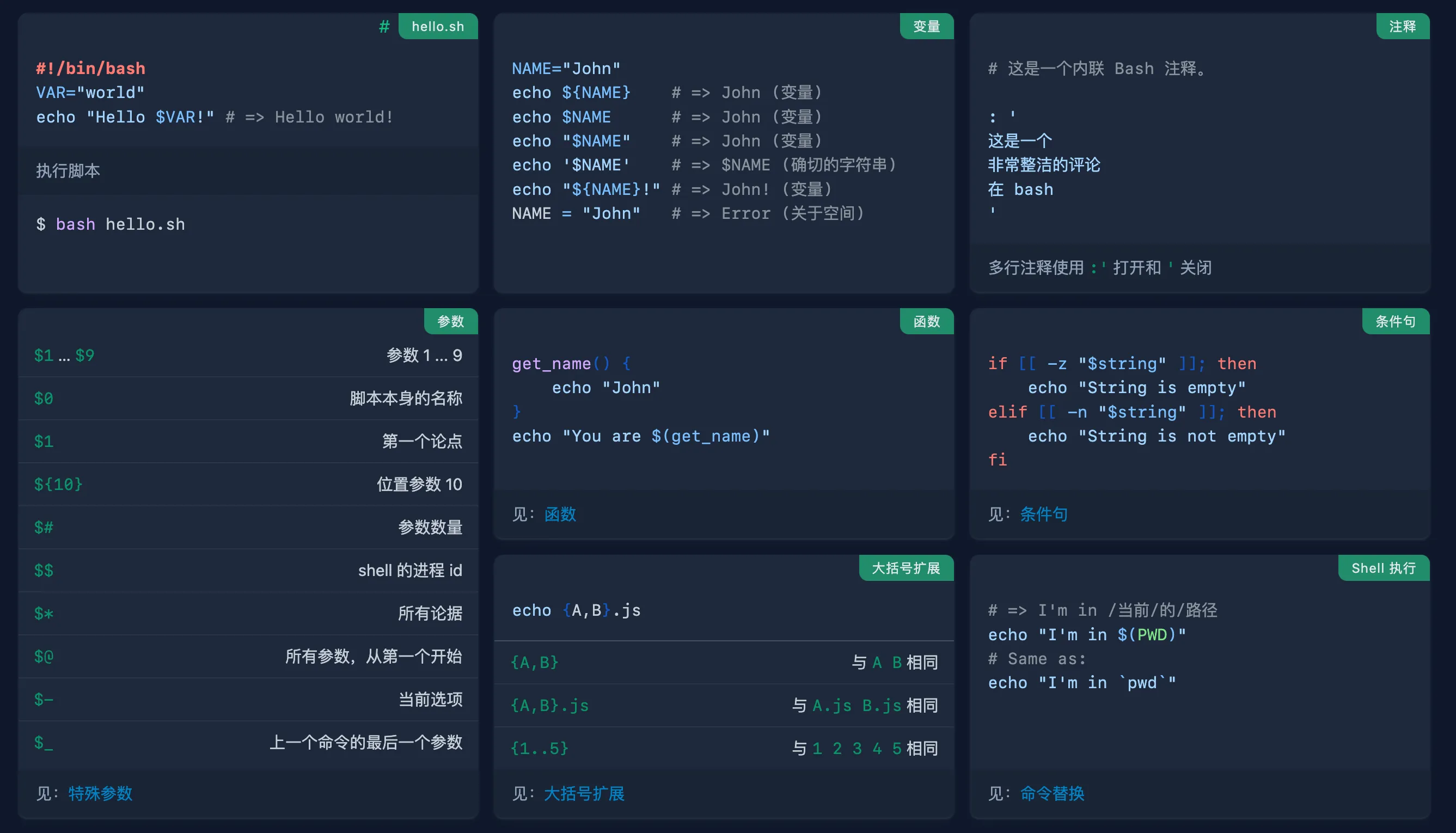
Task: Click the shebang line #!/bin/bash
Action: point(90,69)
